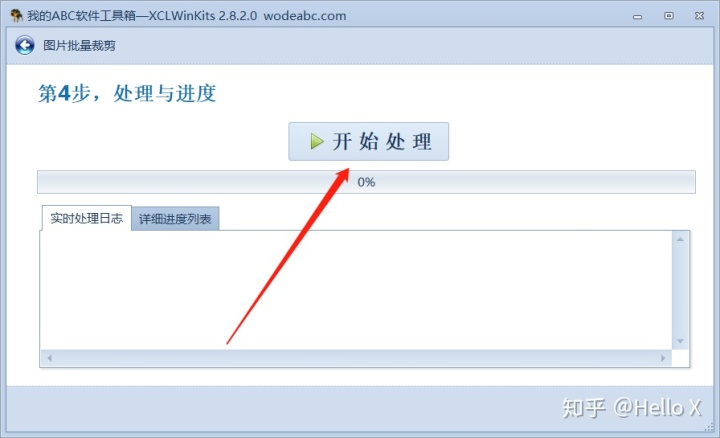Click the blue back arrow icon
This screenshot has height=438, width=720.
(24, 45)
